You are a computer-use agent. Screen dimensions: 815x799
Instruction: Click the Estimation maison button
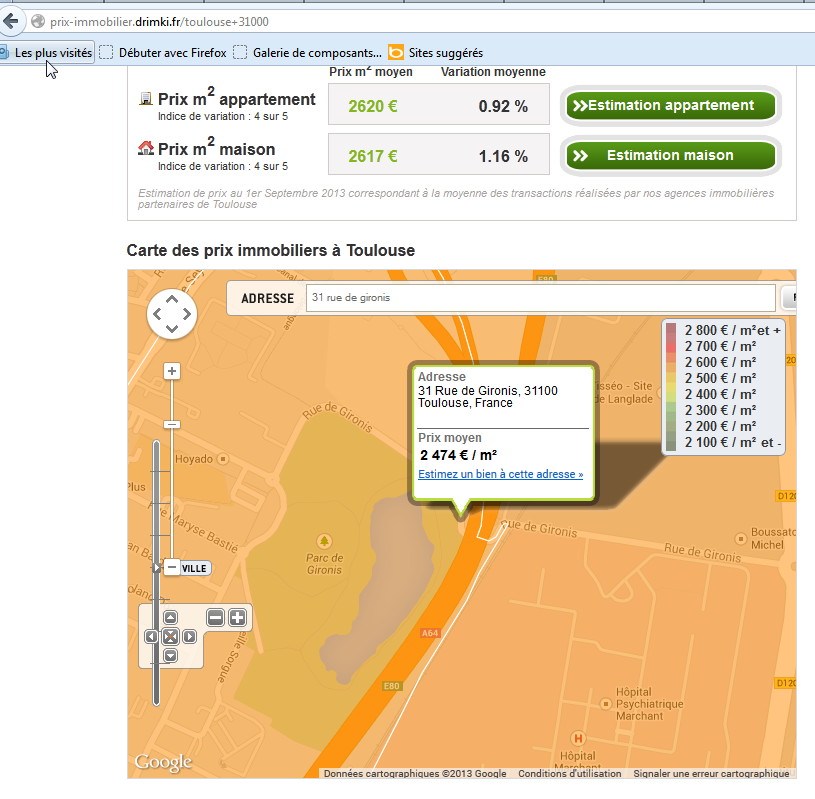click(x=671, y=156)
